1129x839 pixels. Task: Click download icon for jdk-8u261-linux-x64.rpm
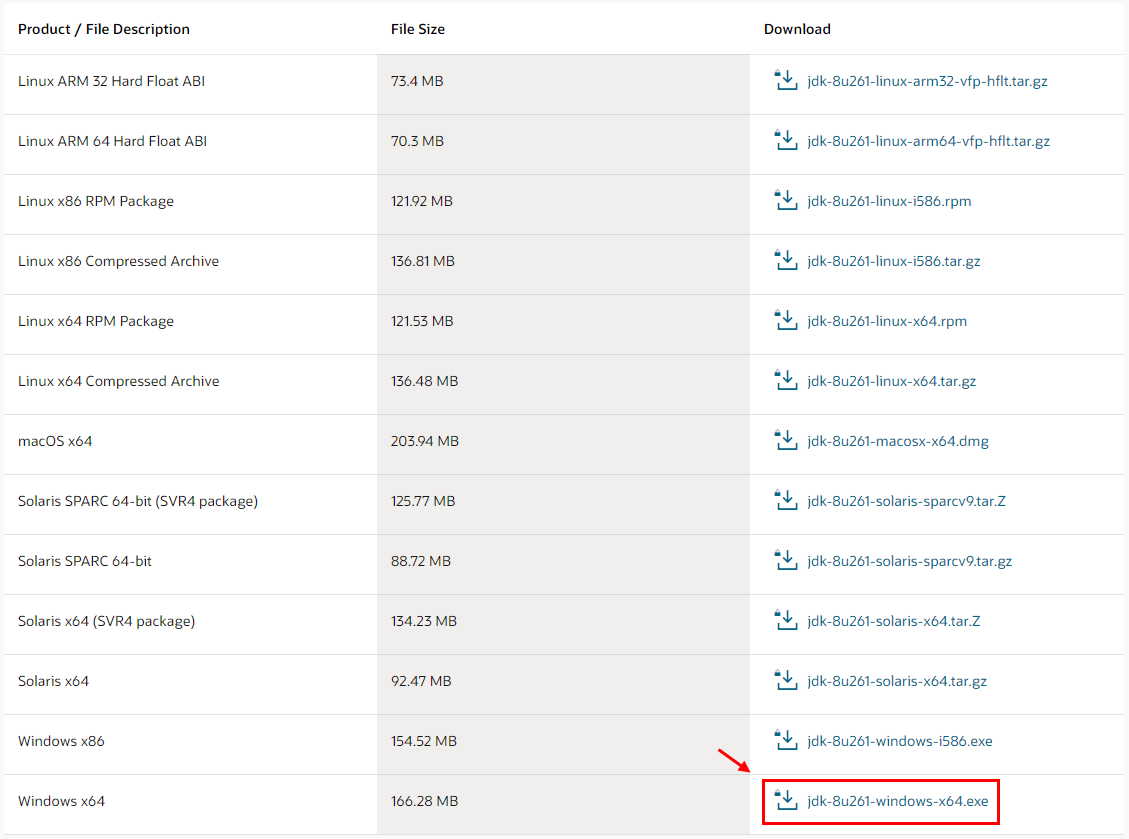tap(786, 320)
